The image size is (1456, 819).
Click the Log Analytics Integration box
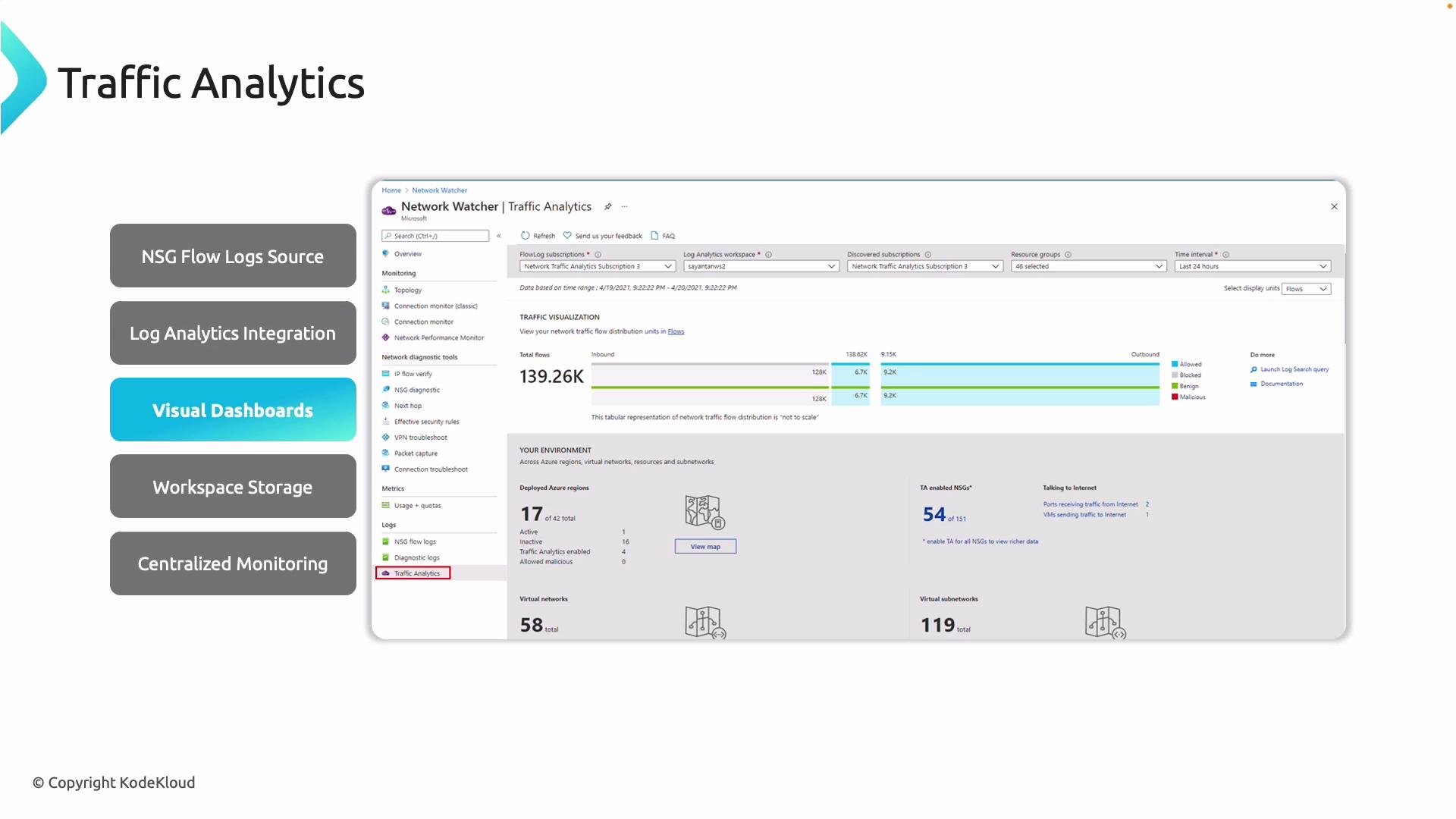point(233,333)
